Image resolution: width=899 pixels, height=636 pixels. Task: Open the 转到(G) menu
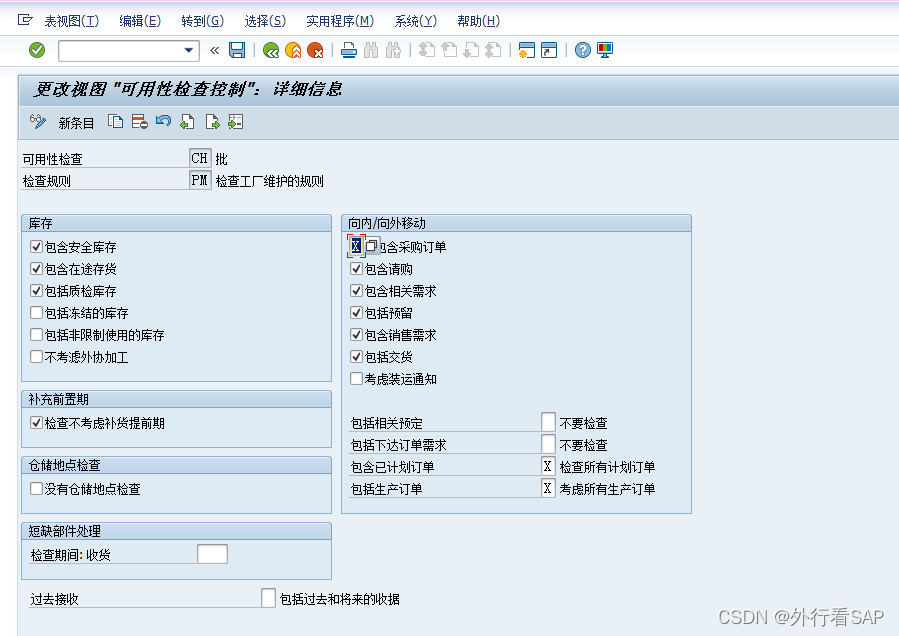202,21
